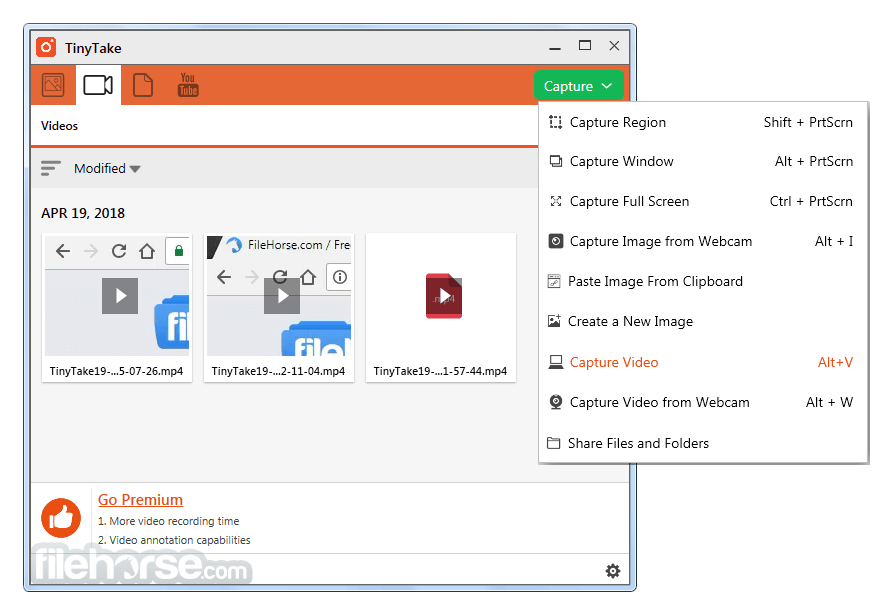This screenshot has width=888, height=615.
Task: Click the Videos section heading
Action: (59, 126)
